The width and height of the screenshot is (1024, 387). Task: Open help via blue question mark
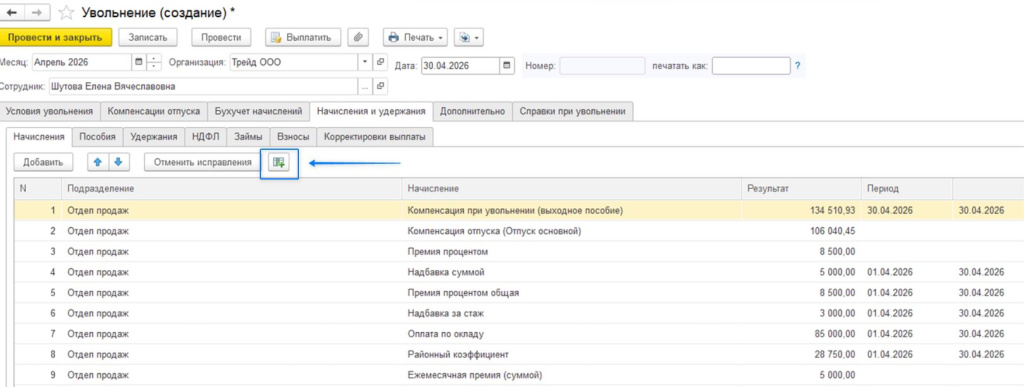(x=798, y=66)
